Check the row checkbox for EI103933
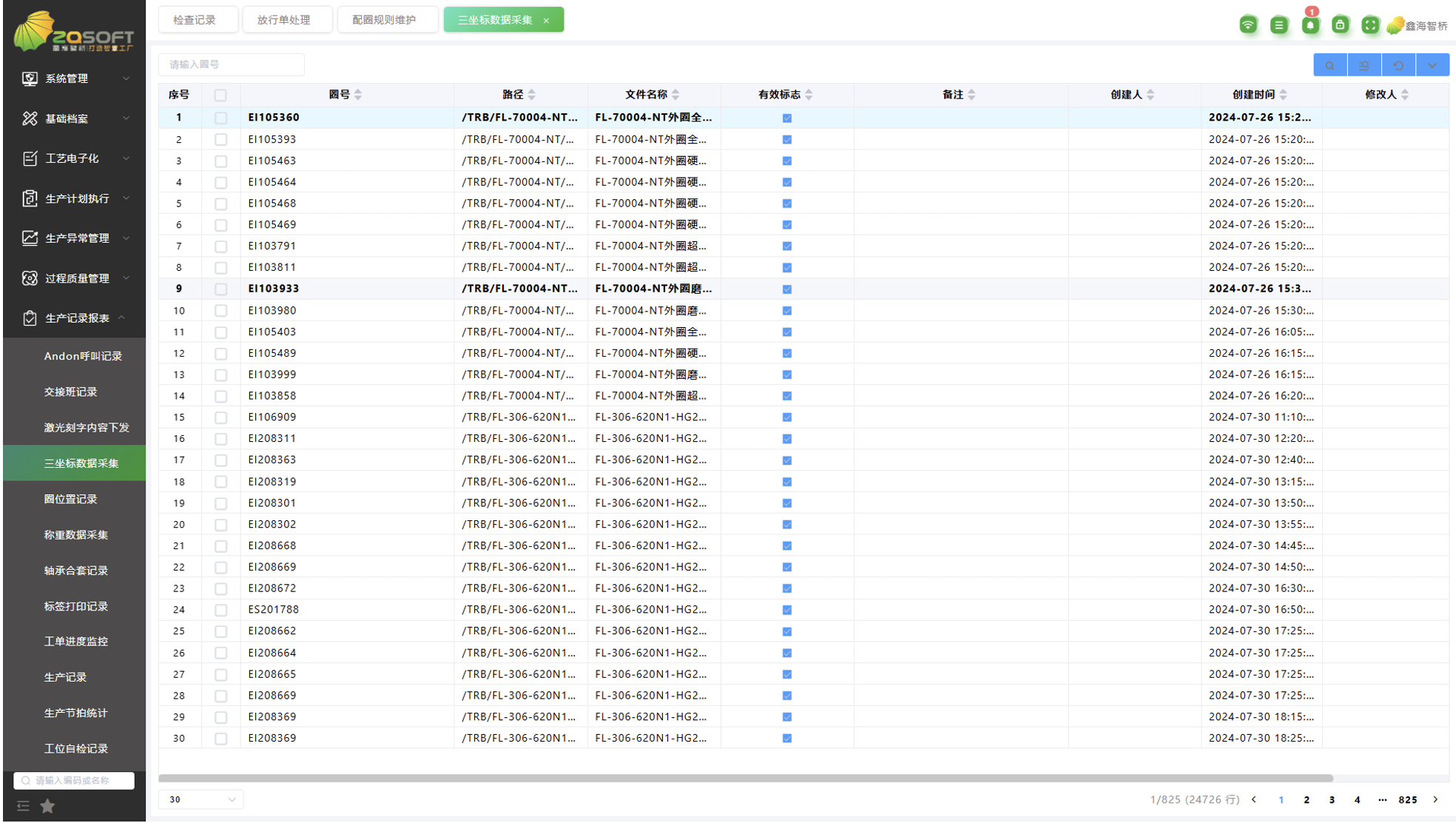The height and width of the screenshot is (823, 1456). click(x=220, y=289)
